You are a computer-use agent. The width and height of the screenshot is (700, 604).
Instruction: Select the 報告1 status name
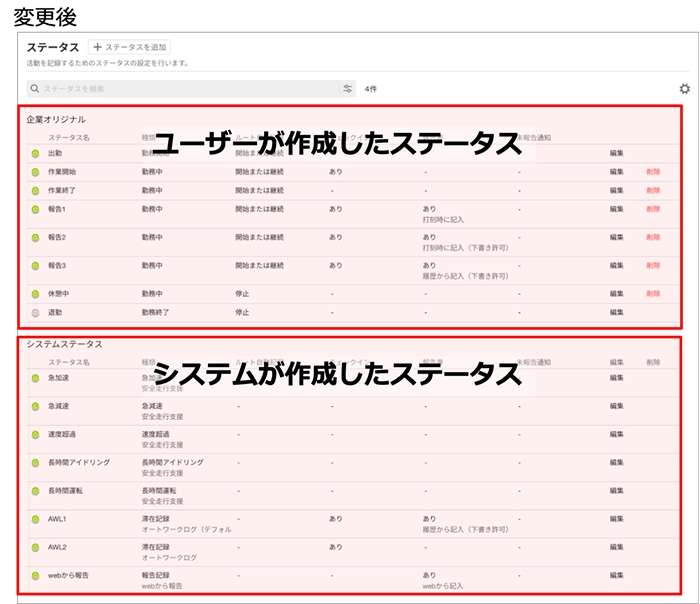pyautogui.click(x=57, y=209)
